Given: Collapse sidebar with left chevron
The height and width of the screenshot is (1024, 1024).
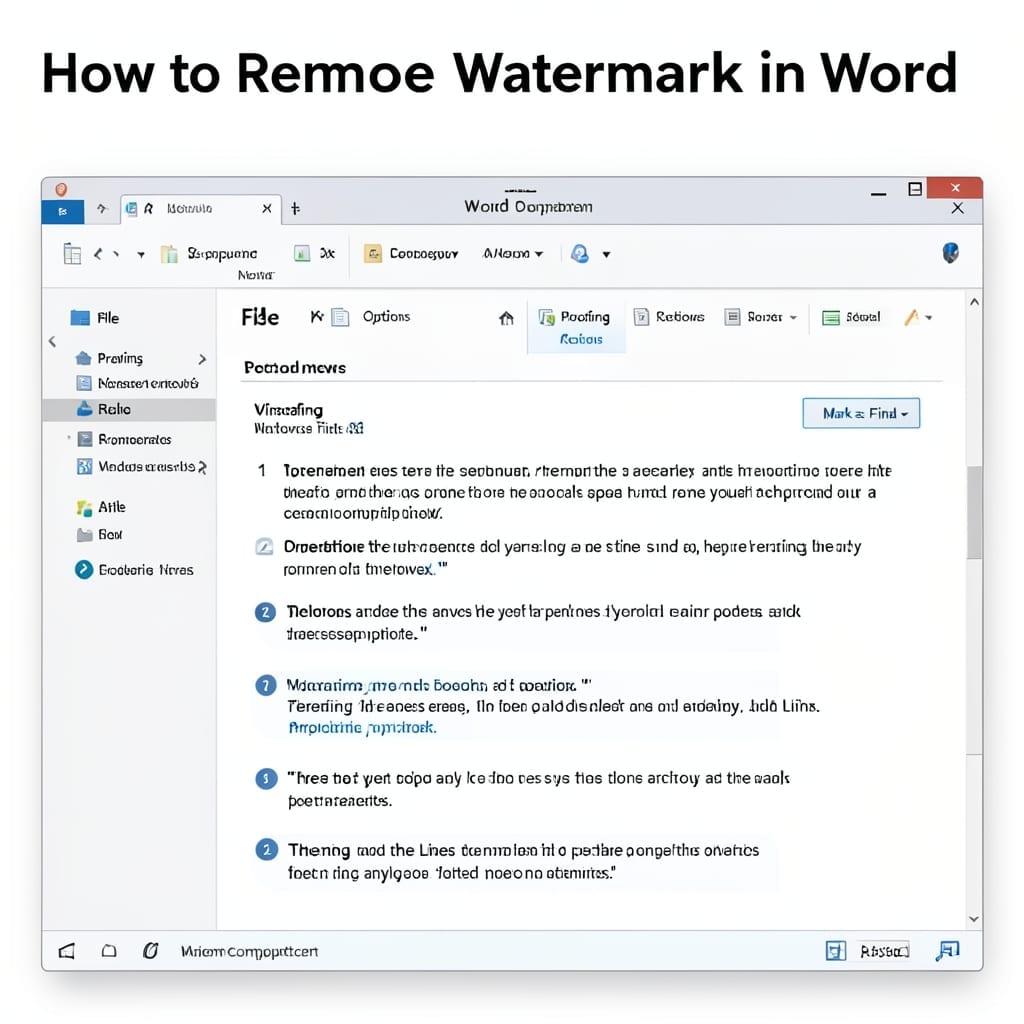Looking at the screenshot, I should click(52, 341).
